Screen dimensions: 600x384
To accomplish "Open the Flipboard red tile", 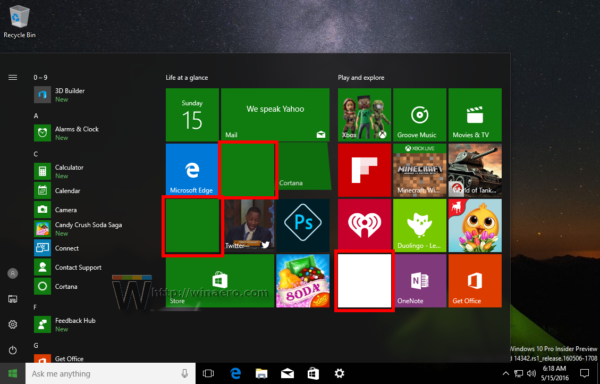I will (x=364, y=170).
